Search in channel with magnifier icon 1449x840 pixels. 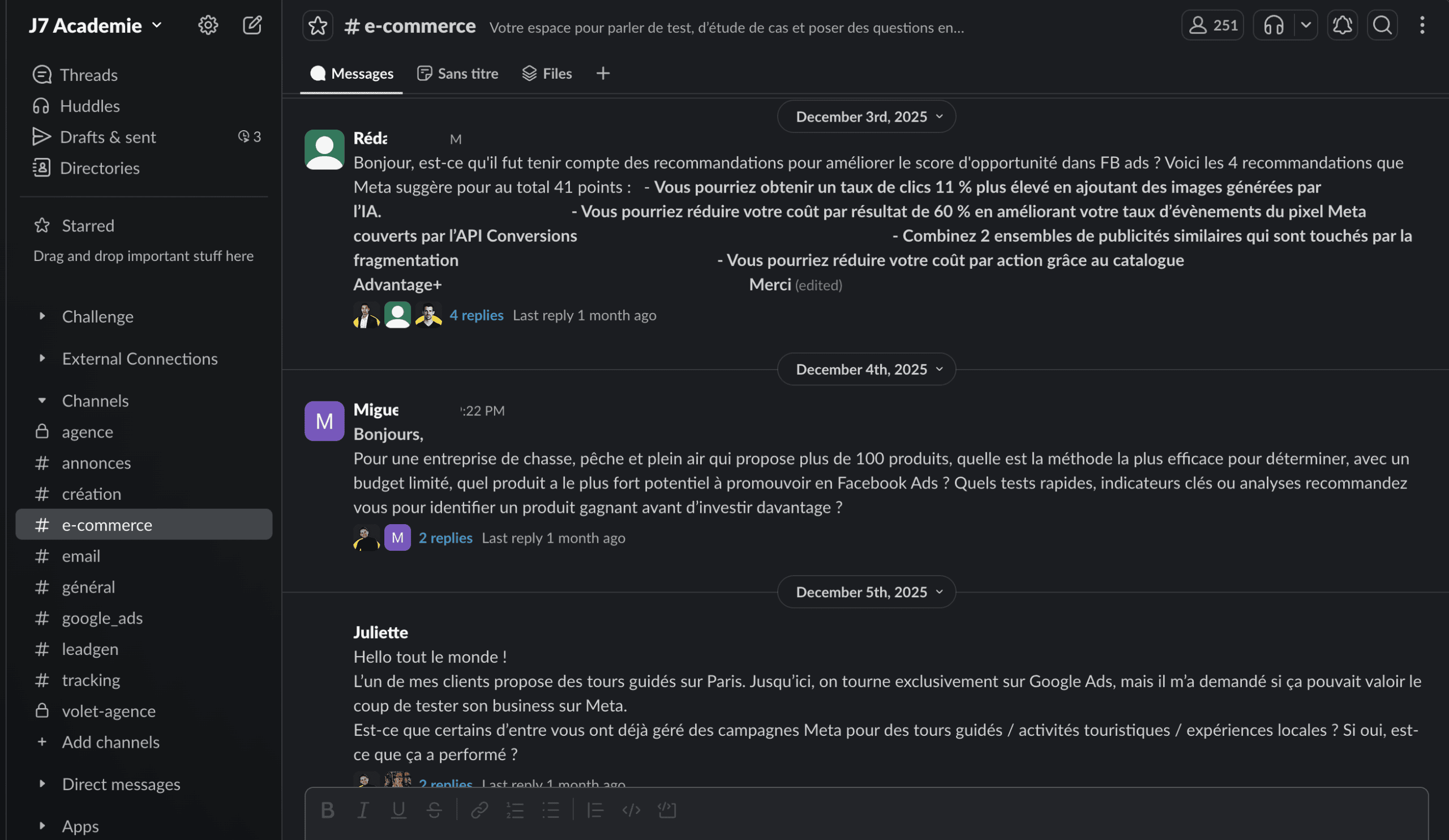[x=1382, y=25]
